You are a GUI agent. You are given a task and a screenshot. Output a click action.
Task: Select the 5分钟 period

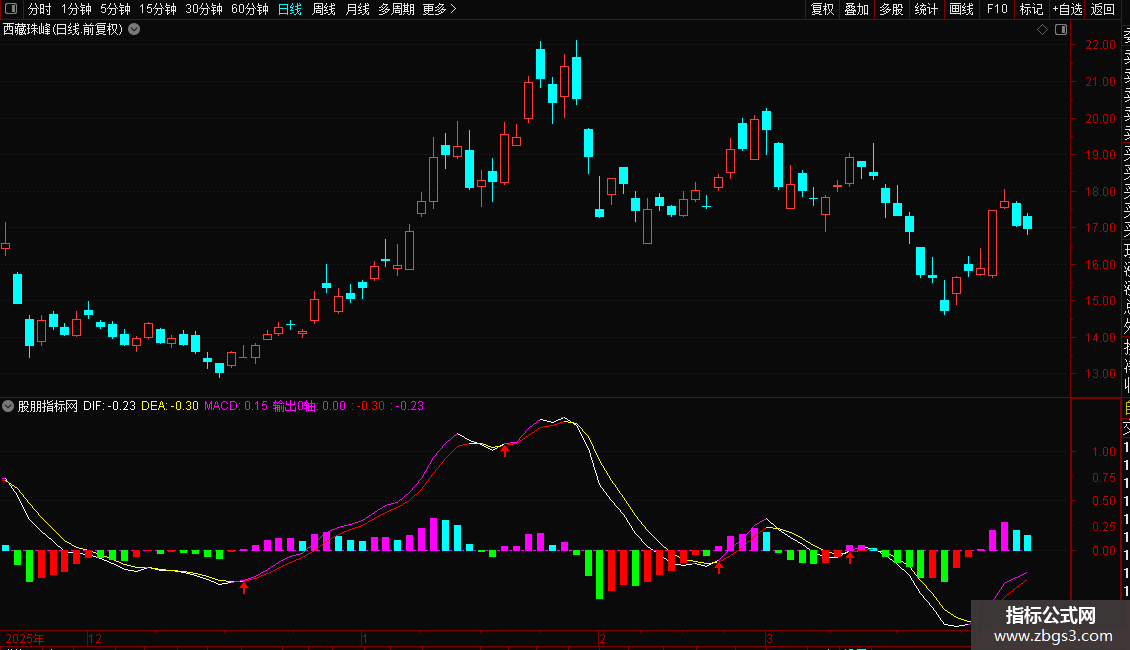click(115, 9)
